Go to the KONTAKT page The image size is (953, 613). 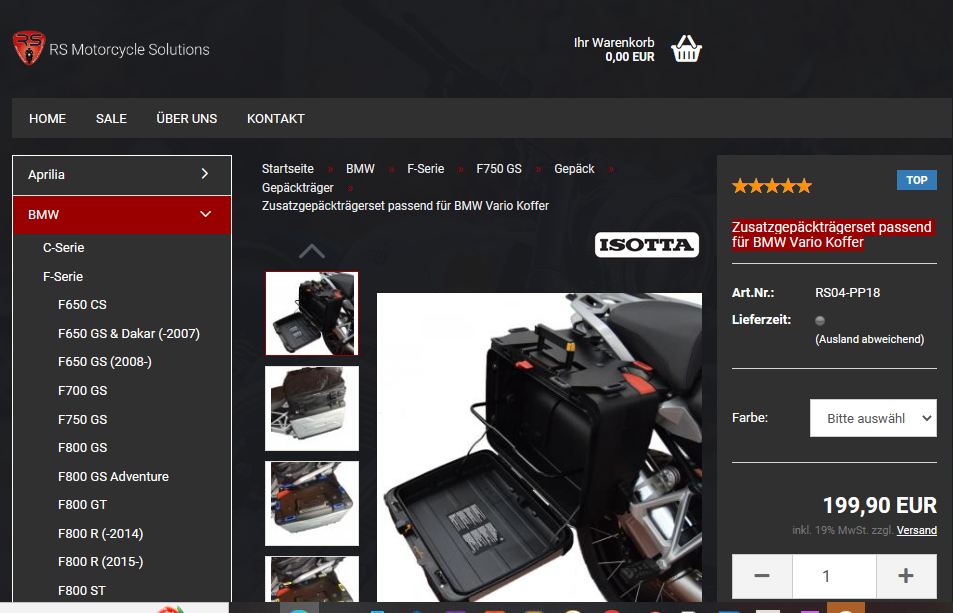[275, 118]
